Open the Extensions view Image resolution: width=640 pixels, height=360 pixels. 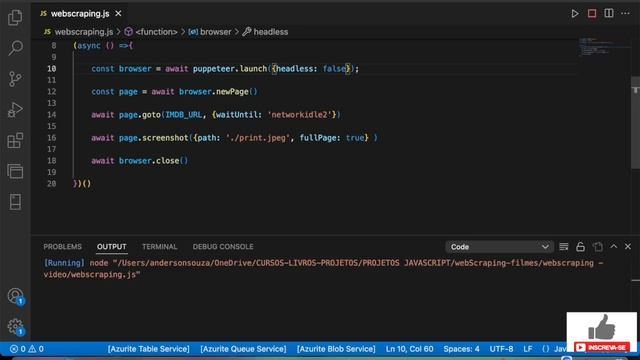coord(15,140)
